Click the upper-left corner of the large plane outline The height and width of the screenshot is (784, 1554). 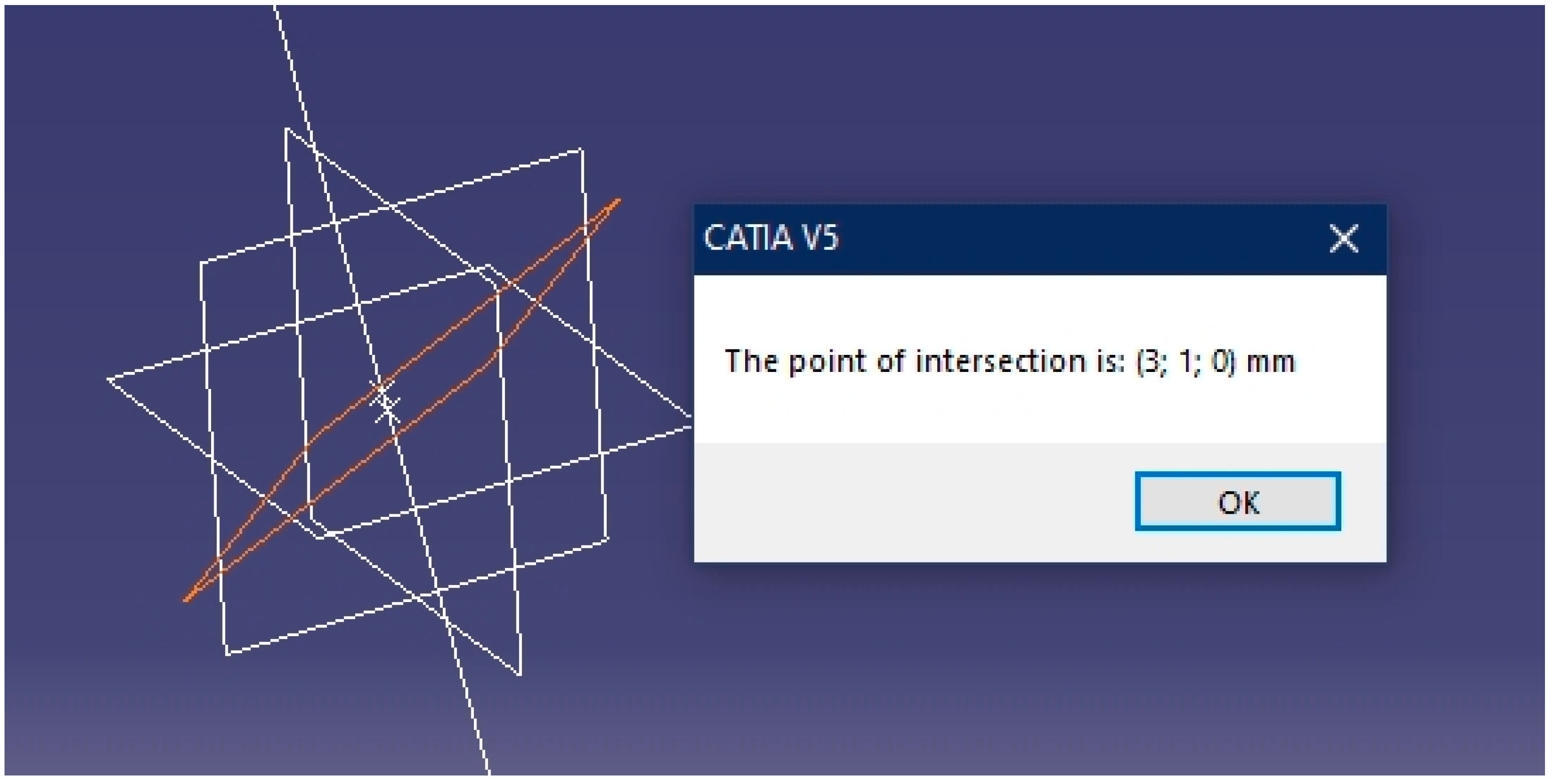point(201,262)
